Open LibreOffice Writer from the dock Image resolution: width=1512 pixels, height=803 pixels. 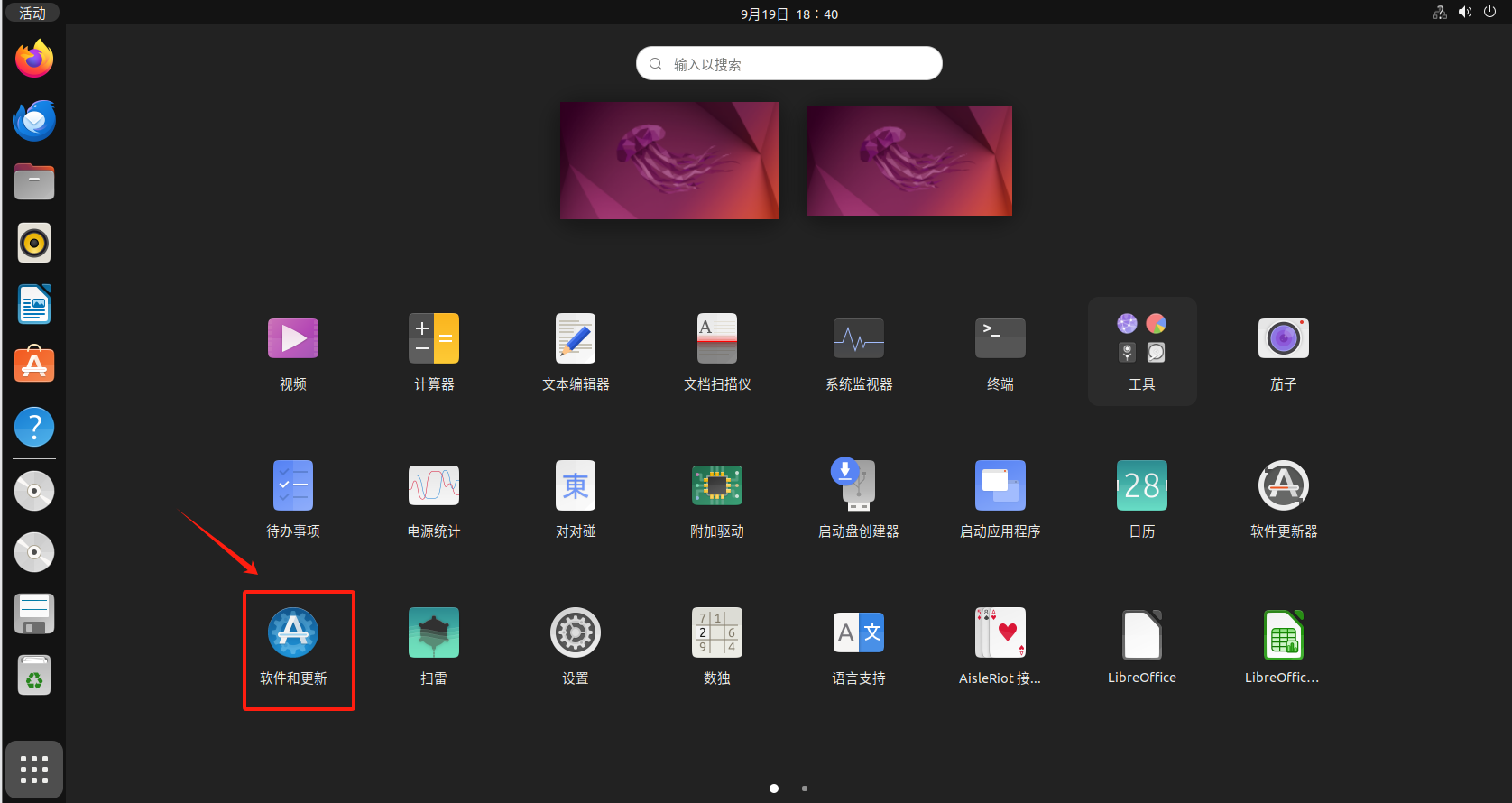click(x=34, y=304)
